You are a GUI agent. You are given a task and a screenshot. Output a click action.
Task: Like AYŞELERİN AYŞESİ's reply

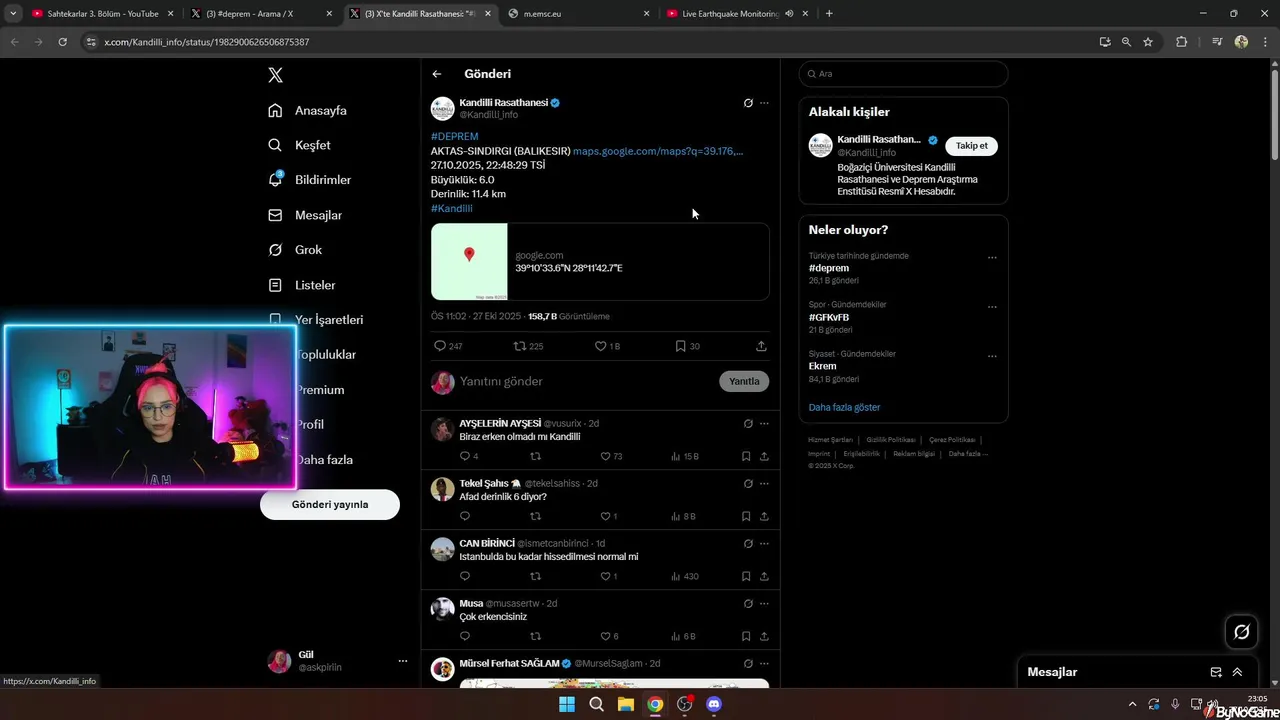click(x=605, y=456)
